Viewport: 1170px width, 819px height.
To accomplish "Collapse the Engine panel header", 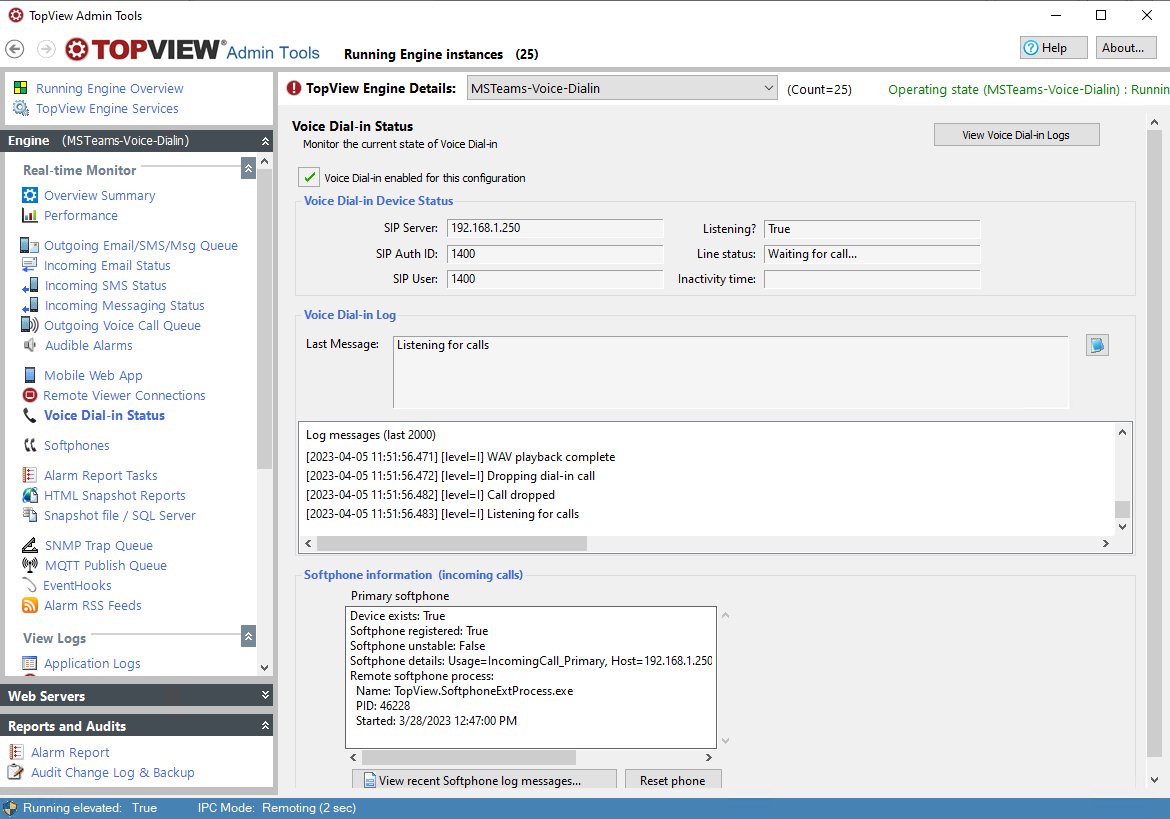I will 265,141.
